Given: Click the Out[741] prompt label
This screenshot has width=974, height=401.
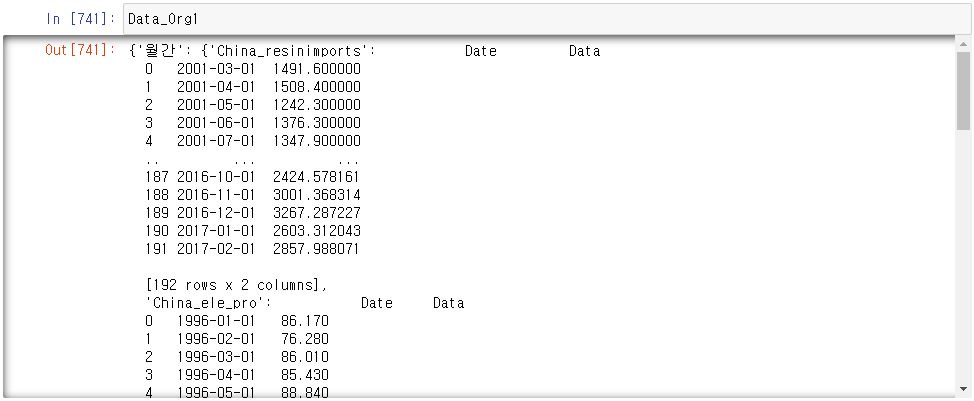Looking at the screenshot, I should pos(81,51).
